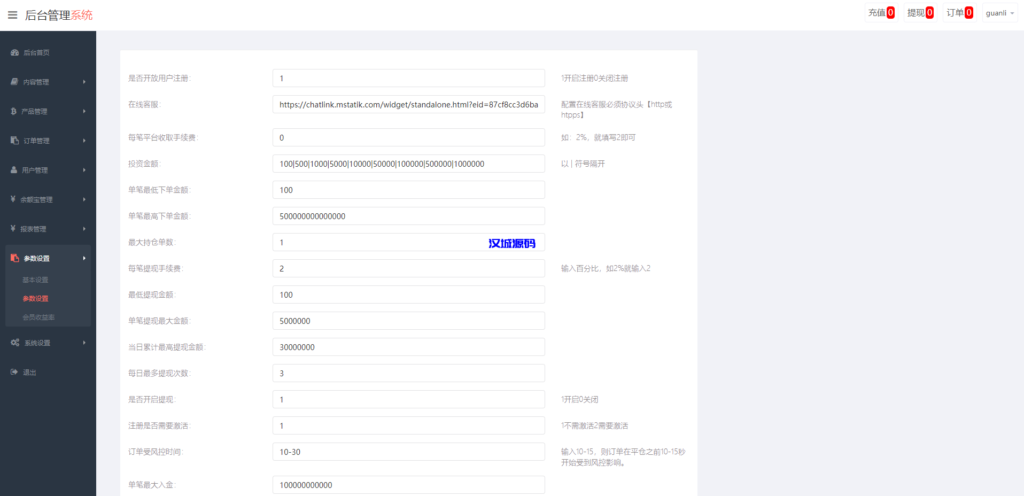1024x496 pixels.
Task: Focus the 每笔提现手续费 input field
Action: pos(408,268)
